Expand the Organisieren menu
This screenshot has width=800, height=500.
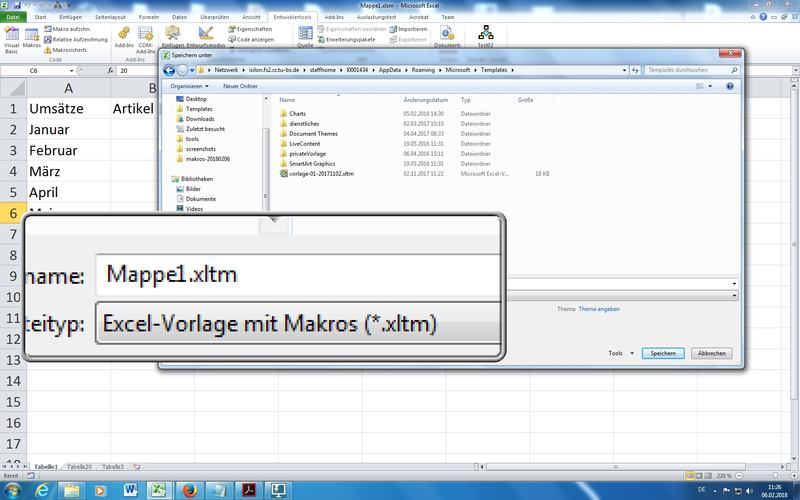point(189,86)
